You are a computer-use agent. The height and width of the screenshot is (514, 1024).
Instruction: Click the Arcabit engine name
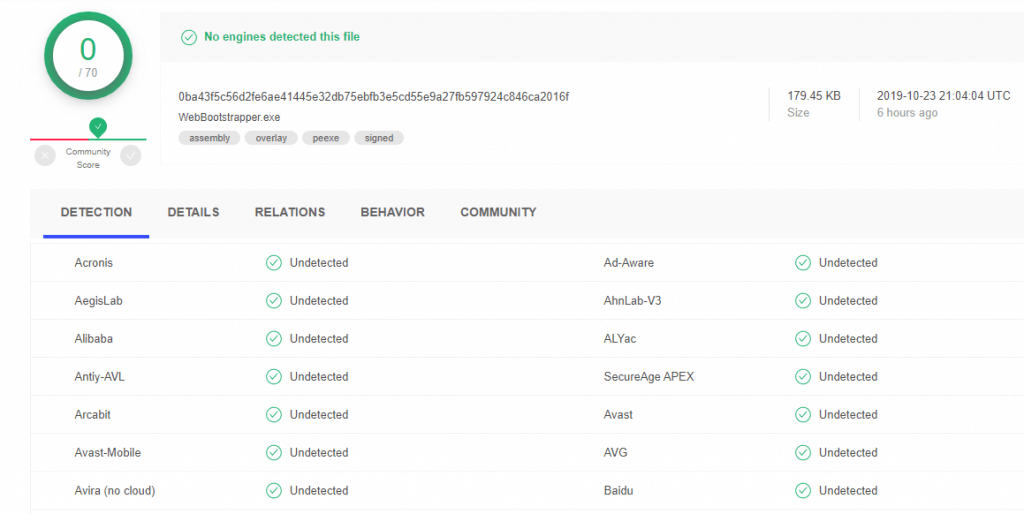coord(93,414)
